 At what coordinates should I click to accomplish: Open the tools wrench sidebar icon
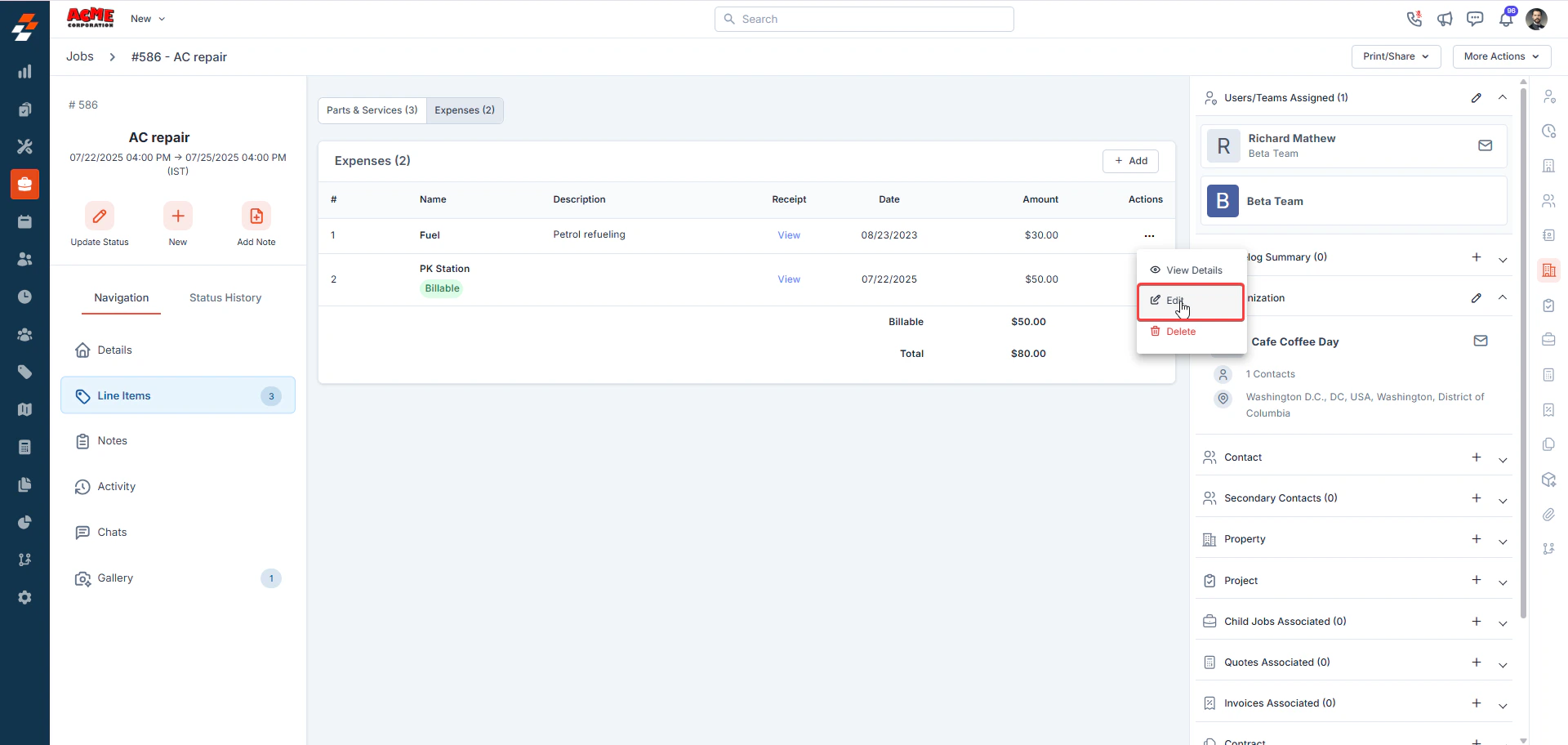(24, 146)
